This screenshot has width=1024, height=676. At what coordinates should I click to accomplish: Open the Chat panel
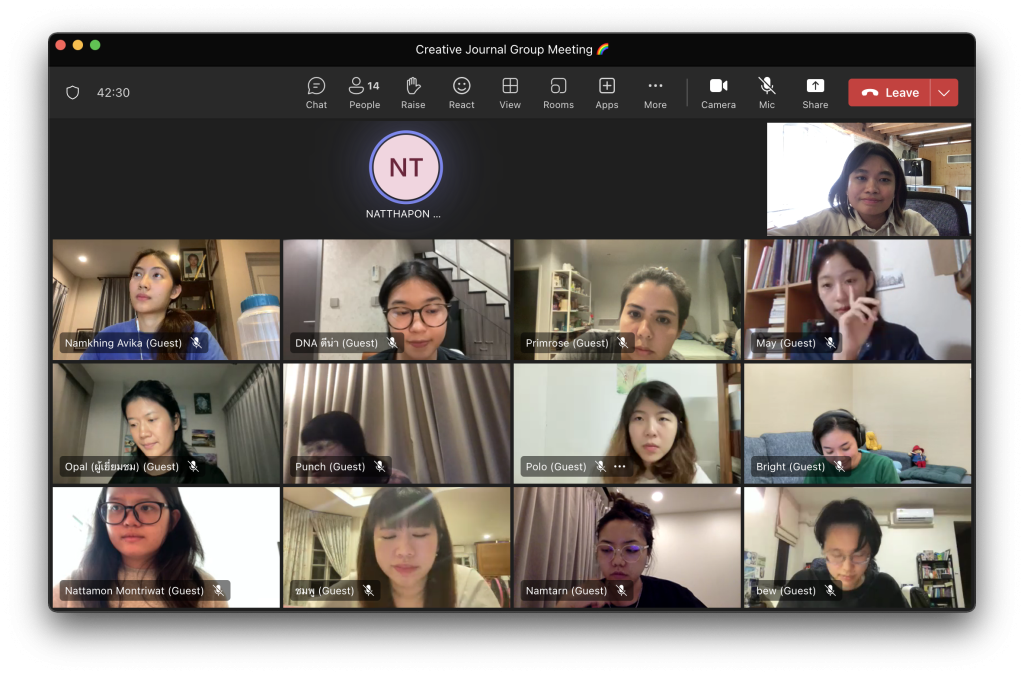pos(316,93)
